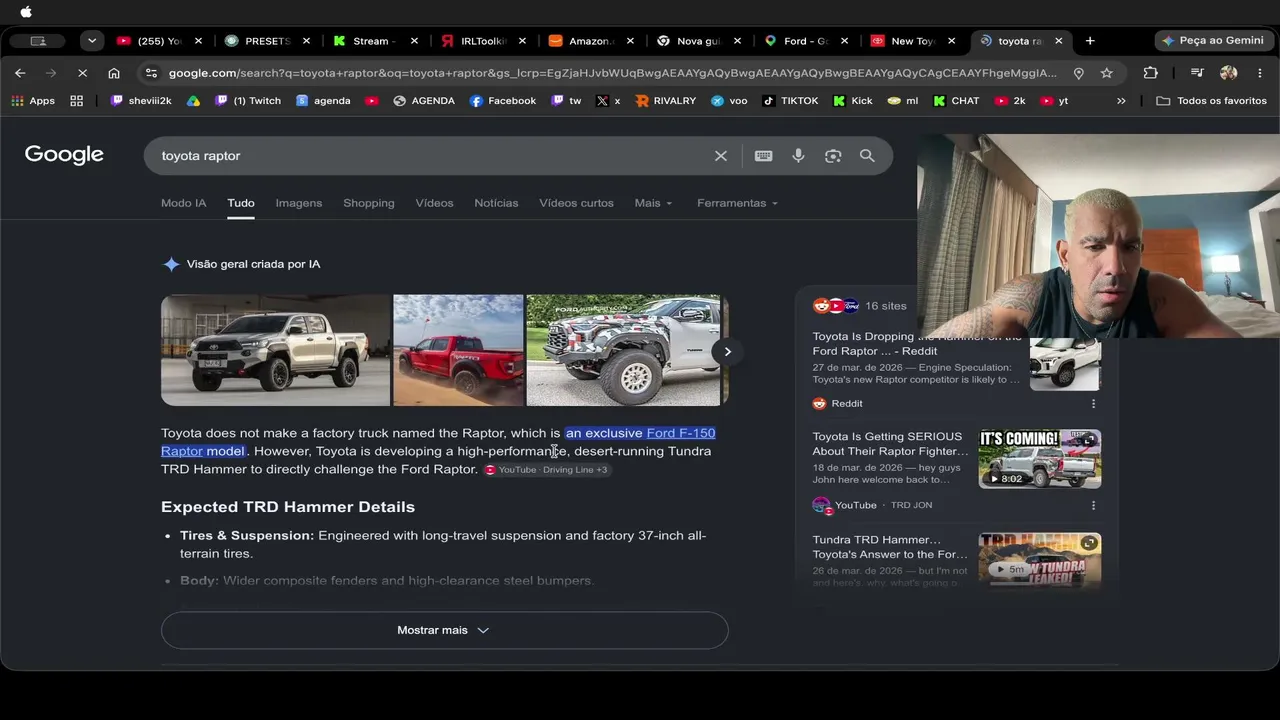This screenshot has height=720, width=1280.
Task: Expand AI overview with Mostrar mais
Action: click(x=444, y=630)
